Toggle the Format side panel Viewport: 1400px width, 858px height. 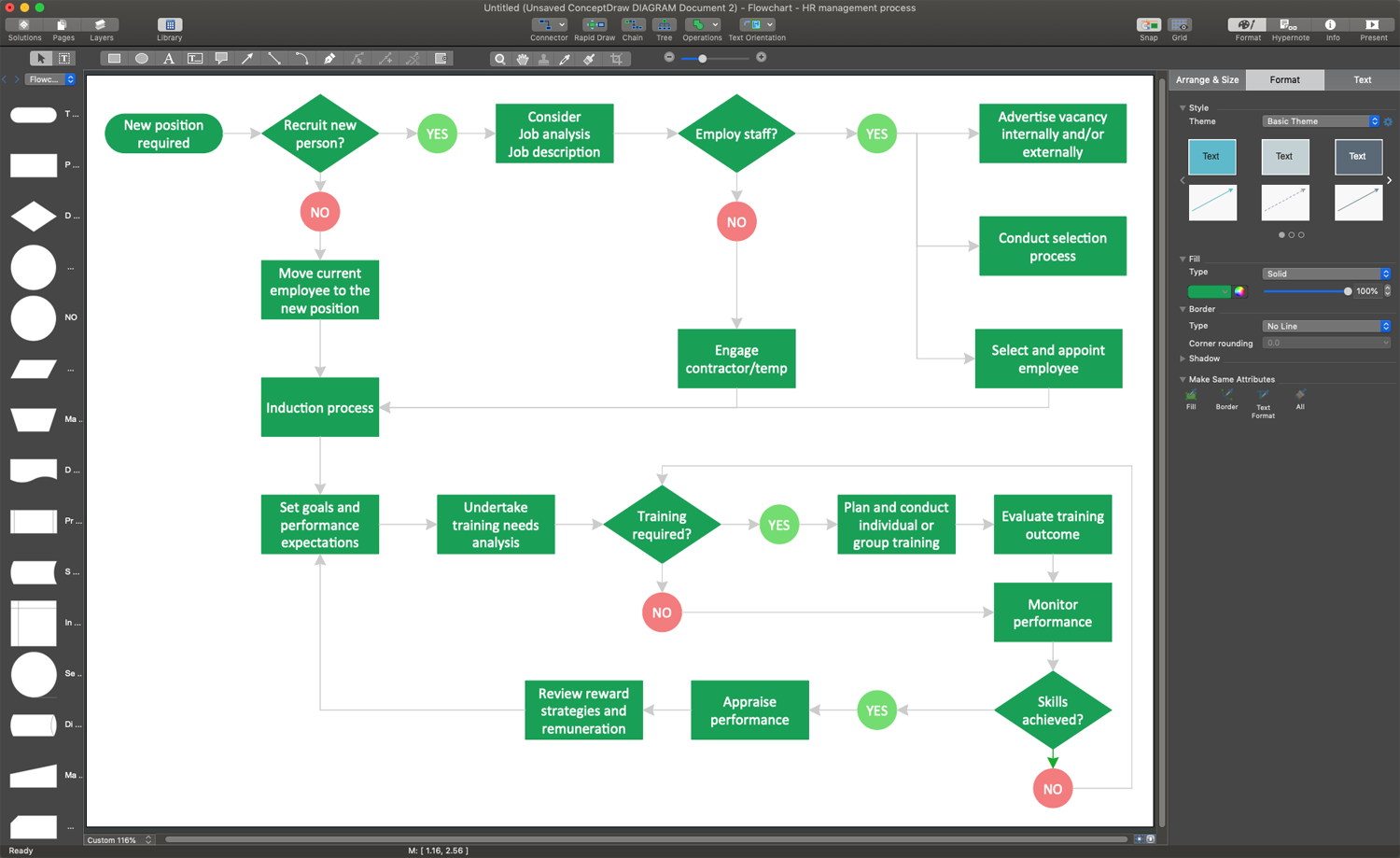1247,30
